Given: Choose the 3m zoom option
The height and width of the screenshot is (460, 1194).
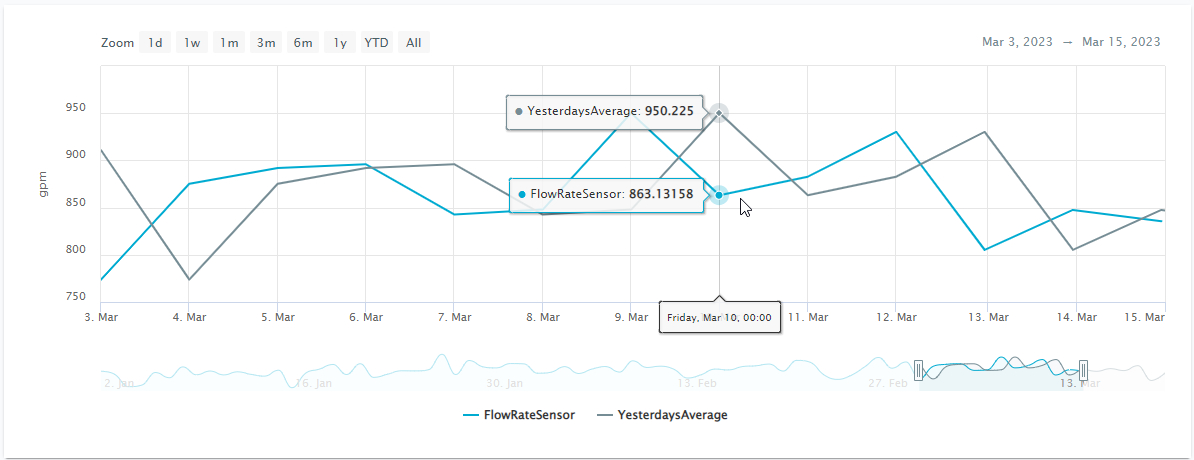Looking at the screenshot, I should pyautogui.click(x=266, y=43).
